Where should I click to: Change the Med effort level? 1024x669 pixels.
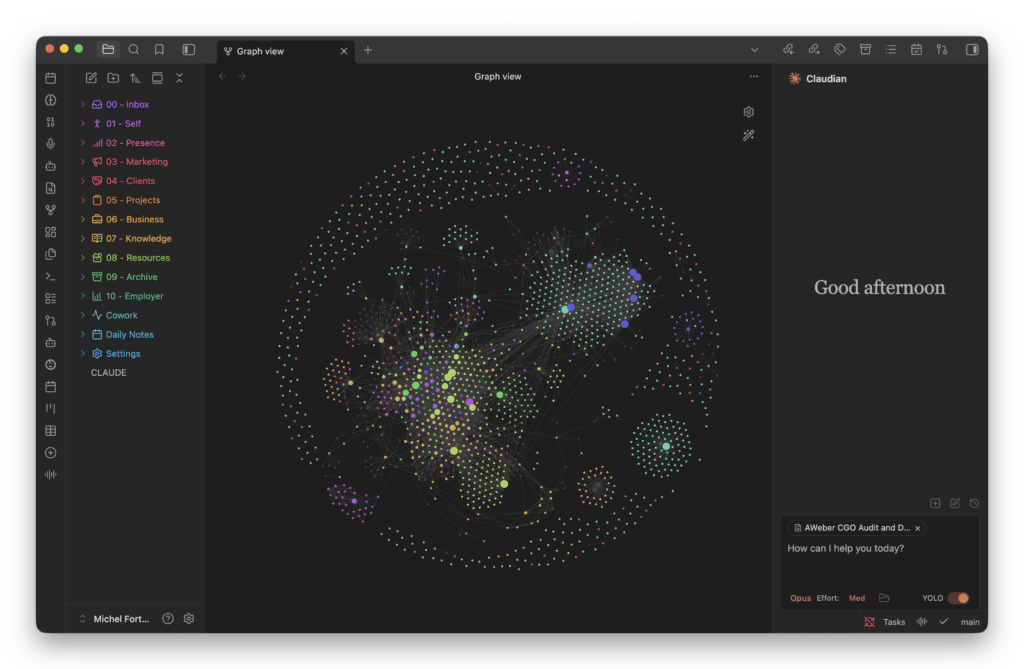coord(857,598)
